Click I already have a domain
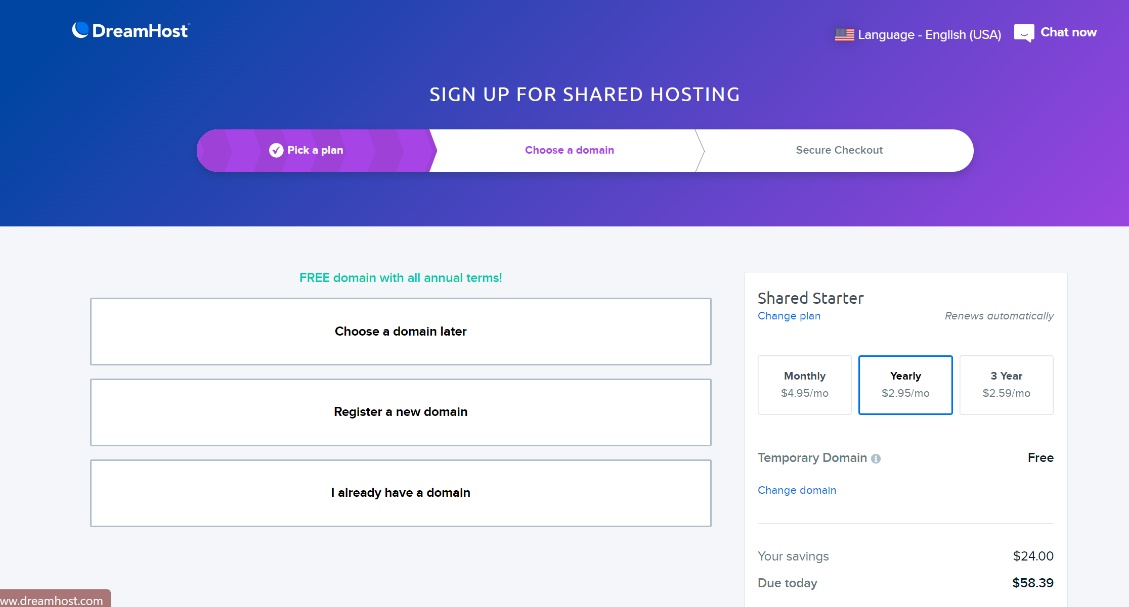 tap(400, 493)
